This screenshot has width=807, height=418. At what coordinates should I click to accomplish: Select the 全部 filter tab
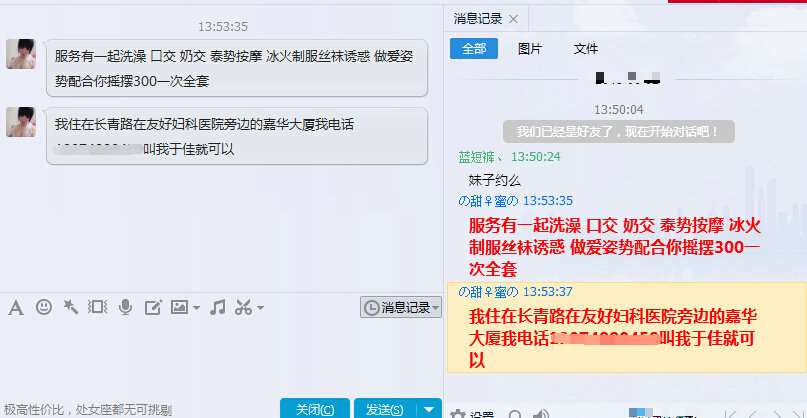coord(473,49)
